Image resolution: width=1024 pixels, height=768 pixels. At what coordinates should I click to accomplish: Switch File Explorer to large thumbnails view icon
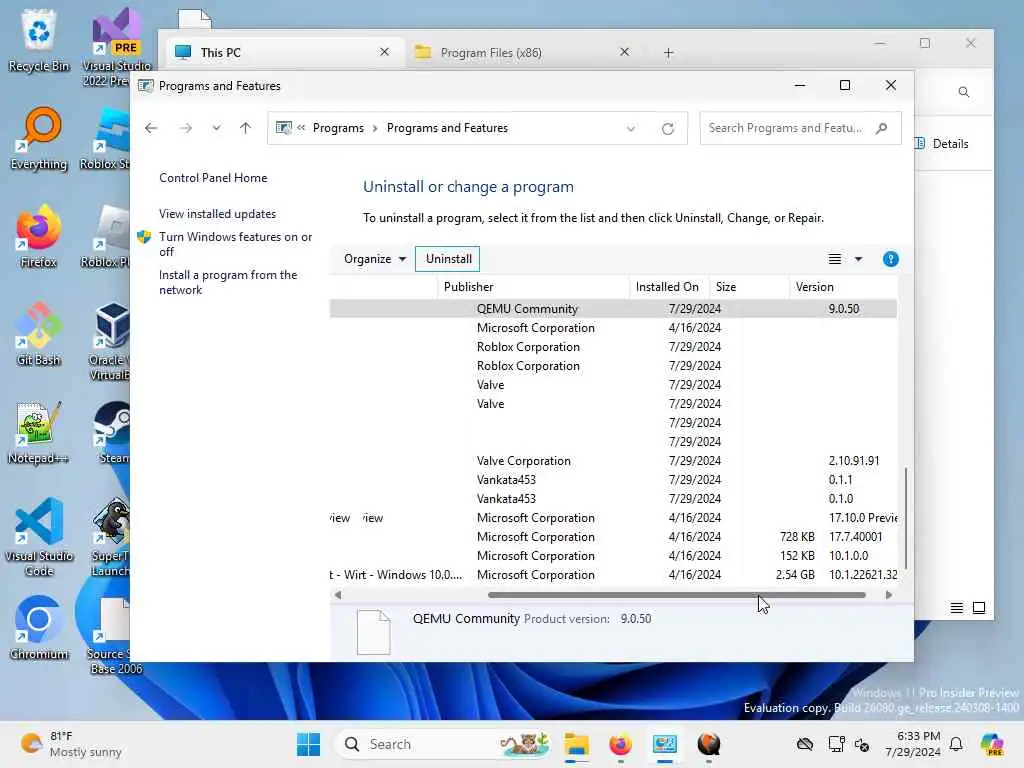pos(979,608)
